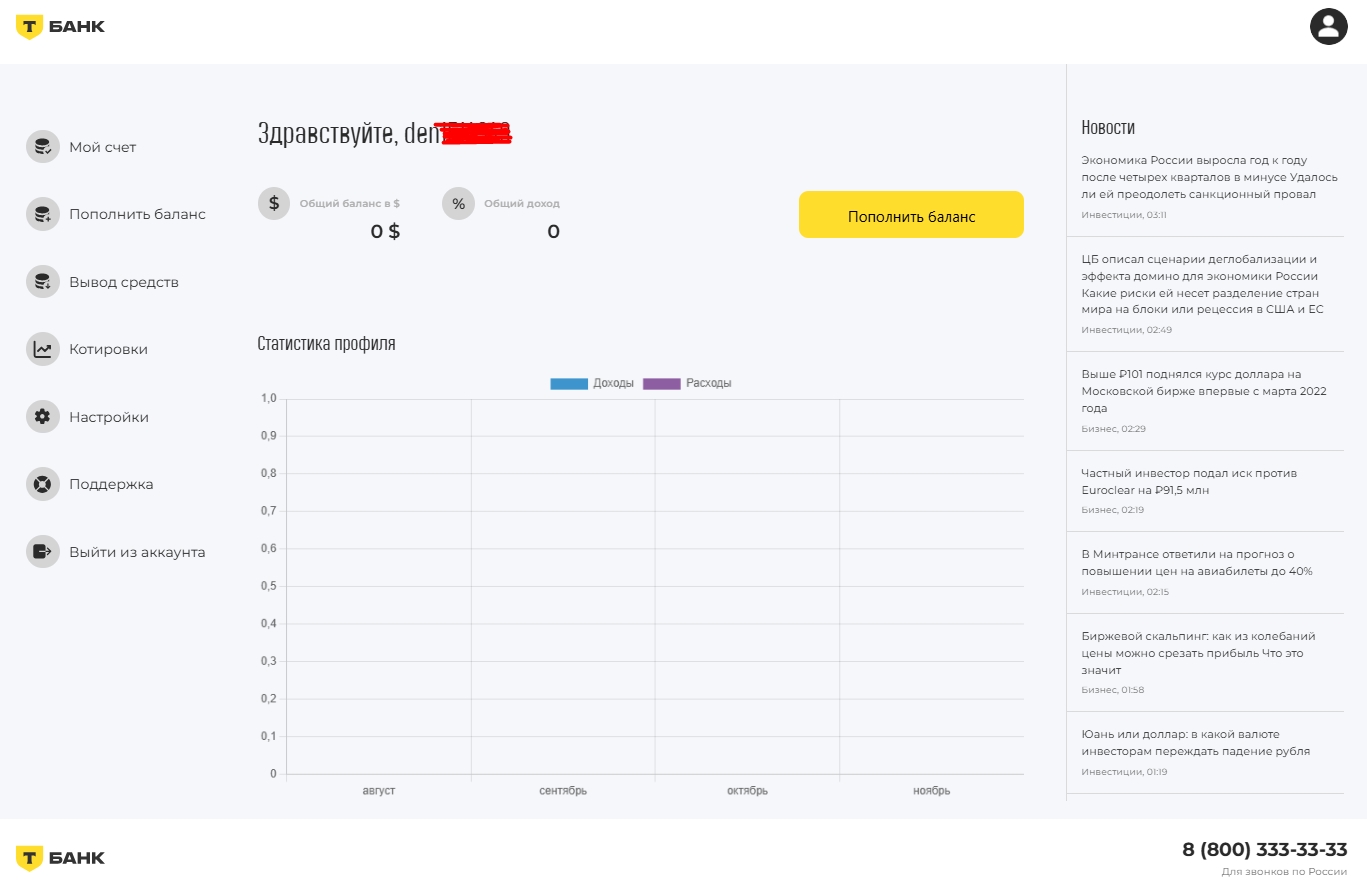Click the percent income icon
This screenshot has height=887, width=1367.
tap(458, 203)
